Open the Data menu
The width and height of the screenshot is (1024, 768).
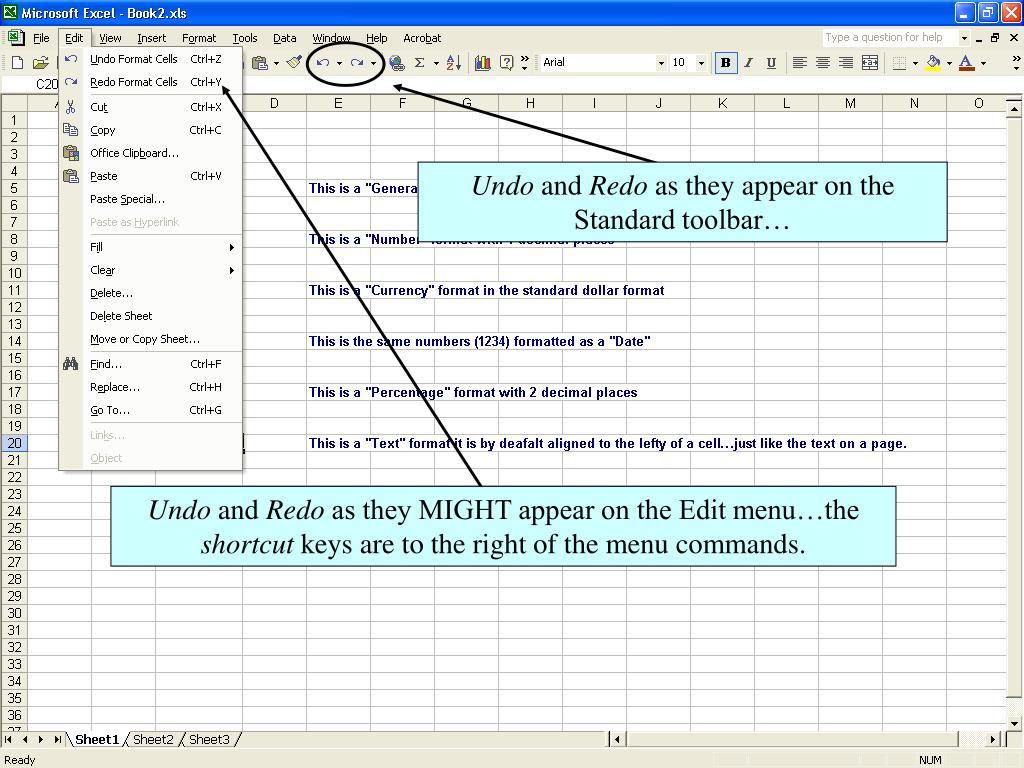(x=285, y=38)
